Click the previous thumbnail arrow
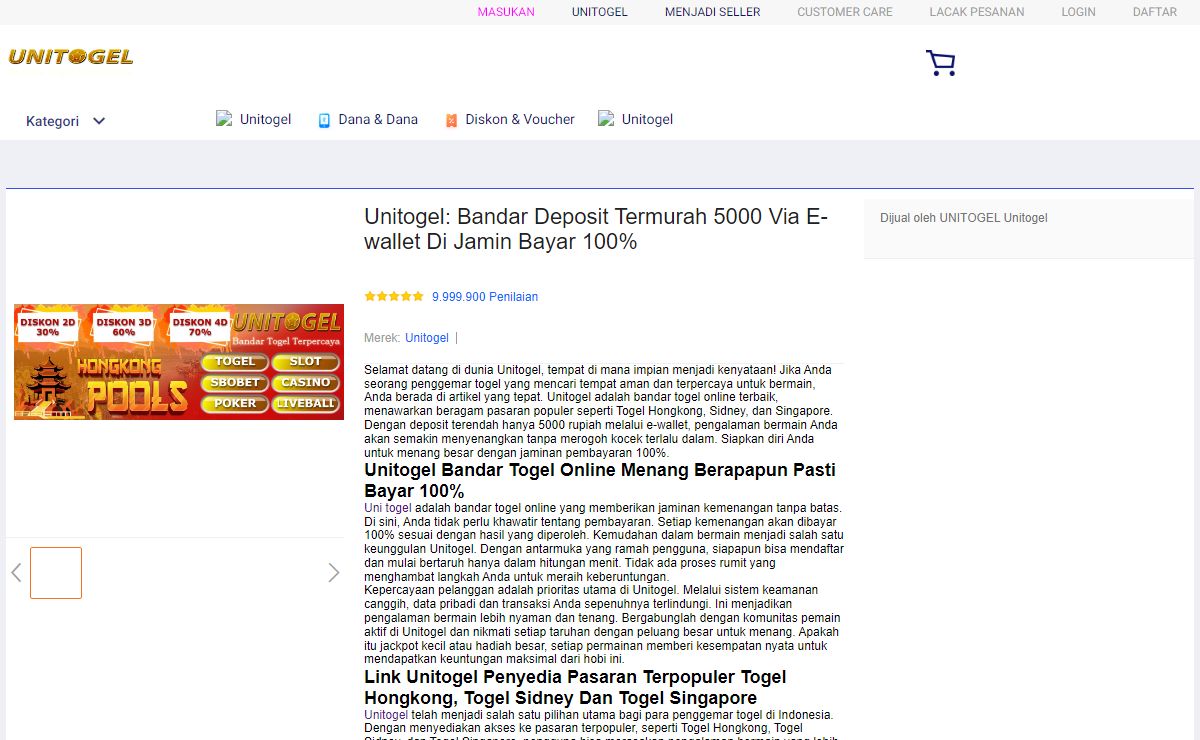The height and width of the screenshot is (740, 1200). pos(16,573)
